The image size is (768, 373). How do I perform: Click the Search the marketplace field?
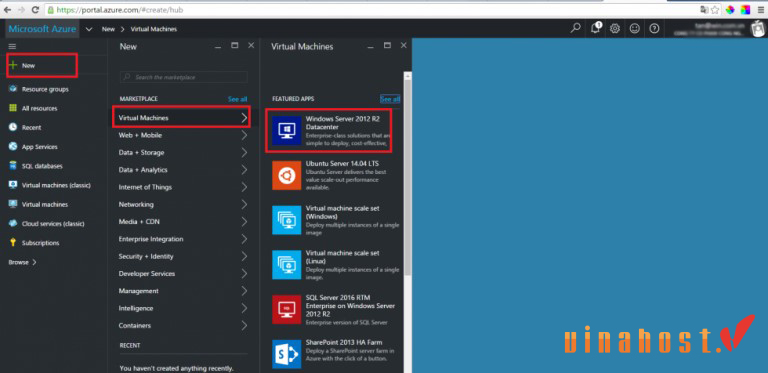tap(184, 77)
